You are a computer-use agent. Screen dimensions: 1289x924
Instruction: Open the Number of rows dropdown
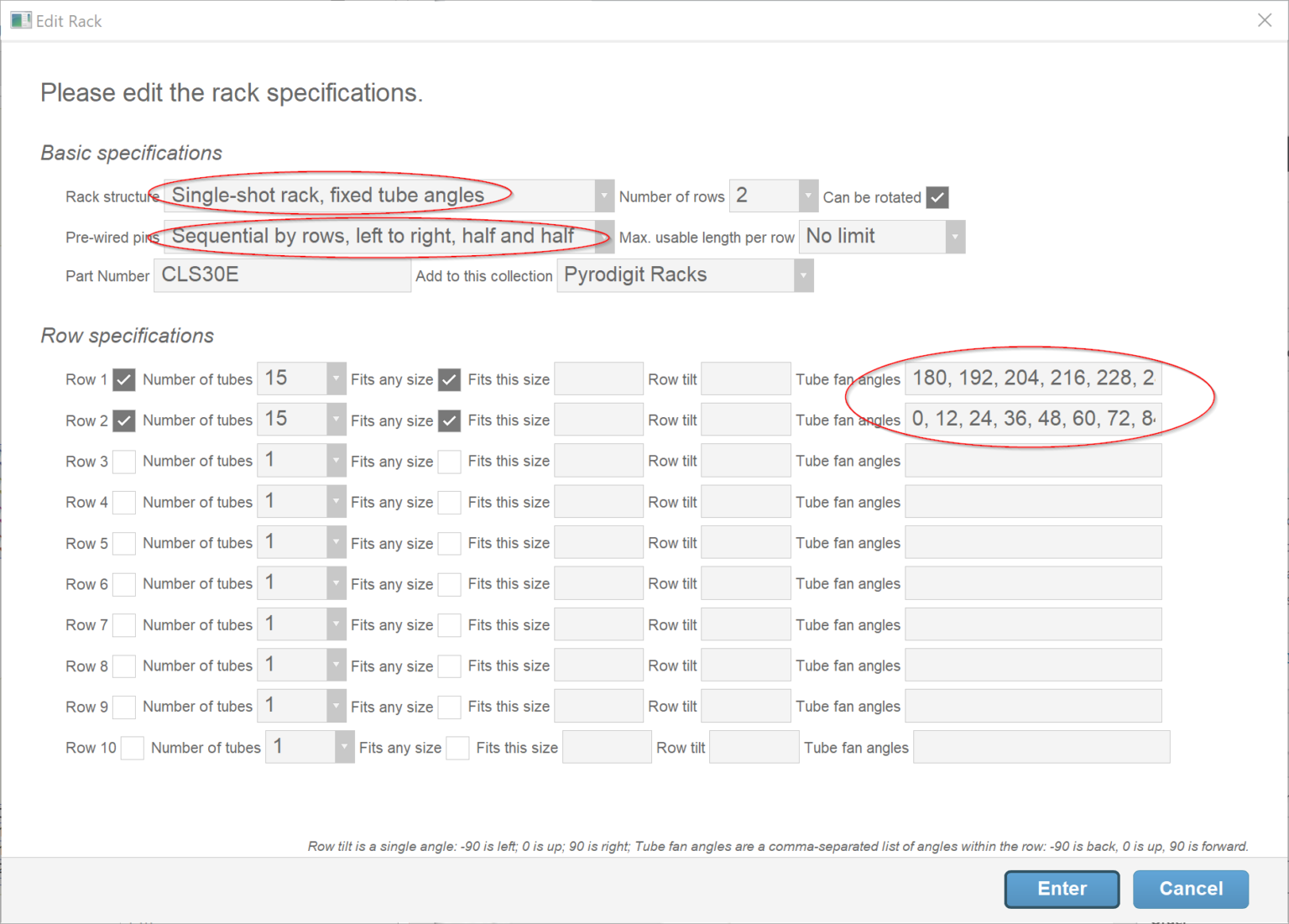(807, 196)
